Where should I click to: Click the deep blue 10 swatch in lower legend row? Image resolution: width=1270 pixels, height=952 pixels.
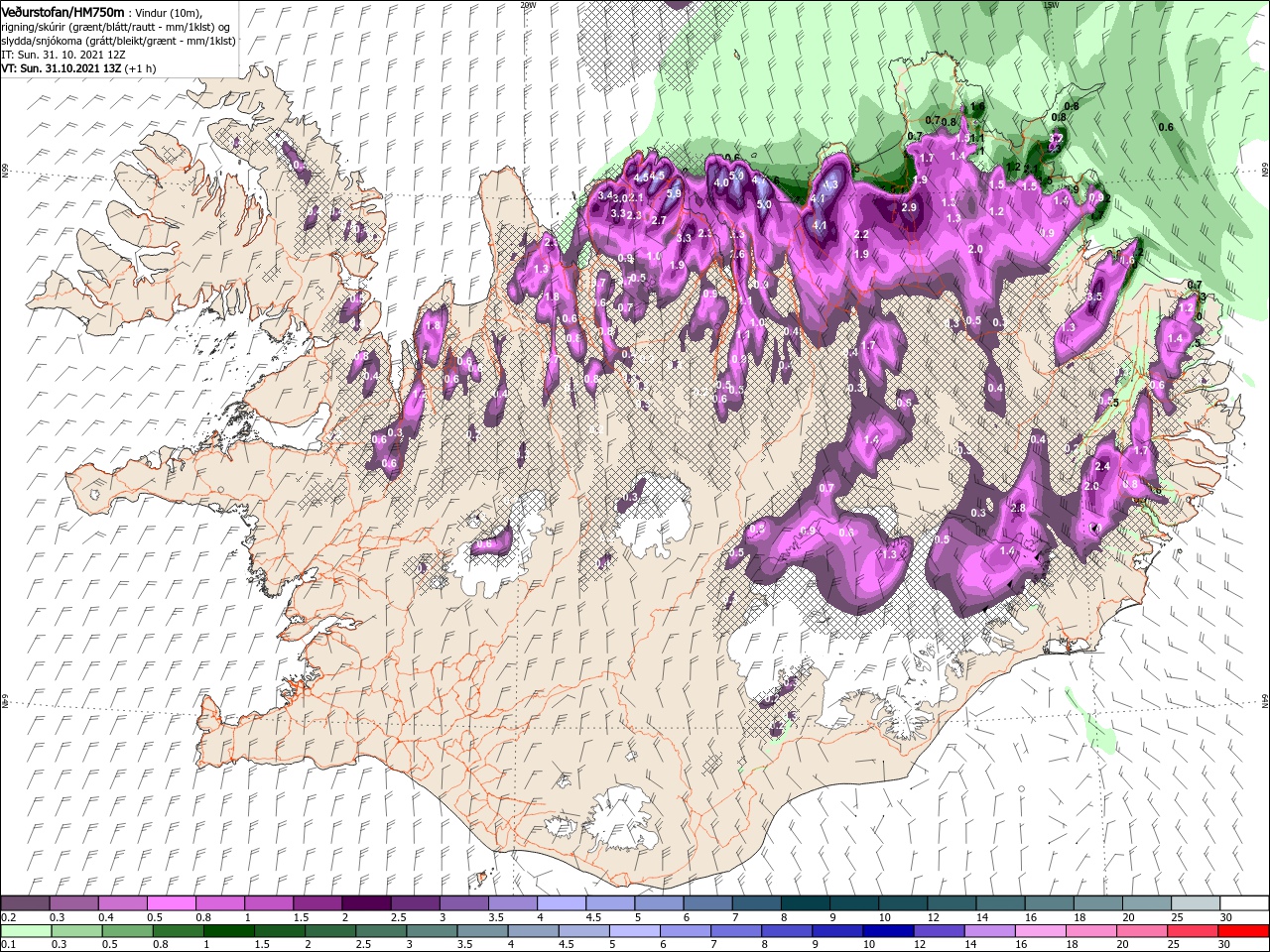tap(888, 931)
